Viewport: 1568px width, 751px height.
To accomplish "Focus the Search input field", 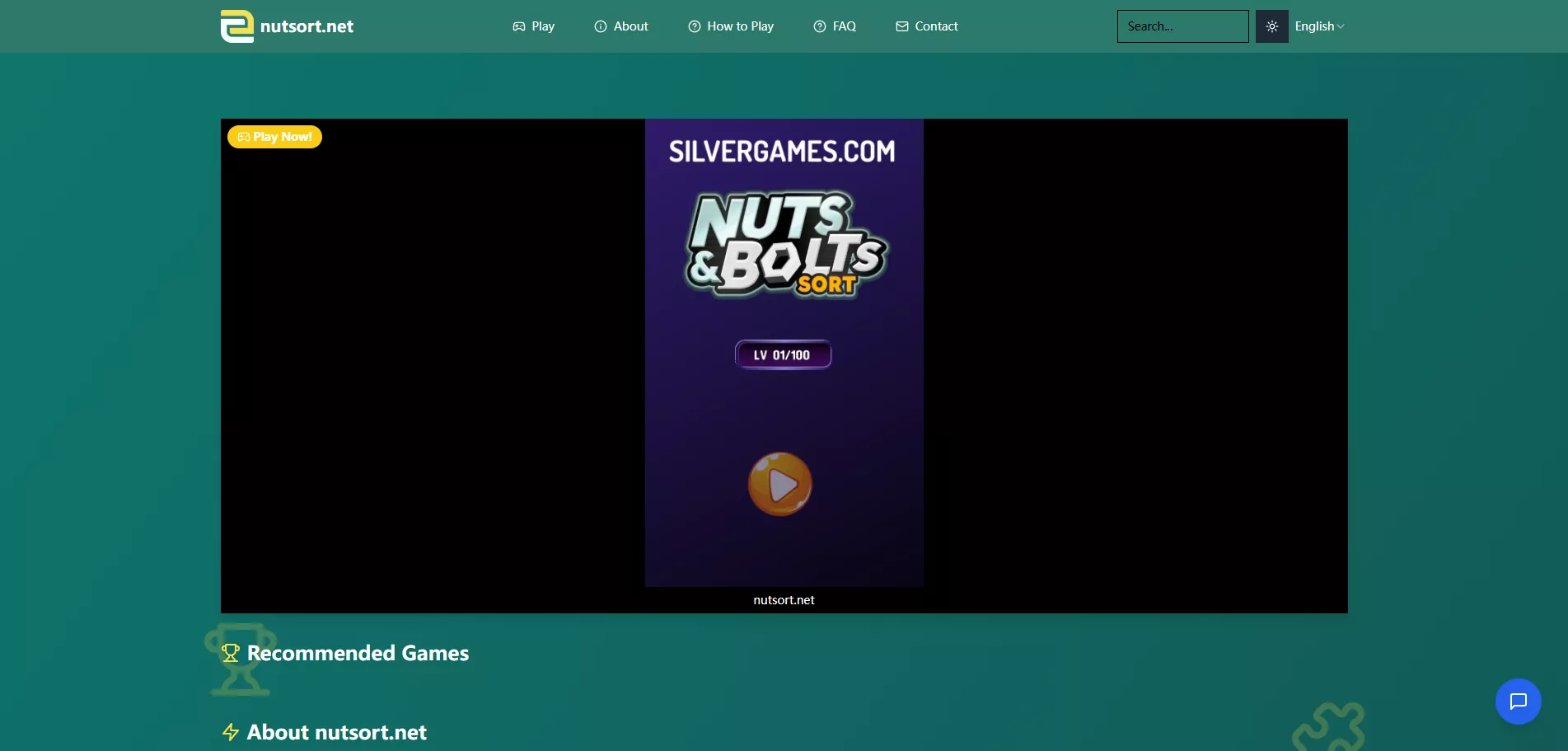I will [x=1182, y=26].
